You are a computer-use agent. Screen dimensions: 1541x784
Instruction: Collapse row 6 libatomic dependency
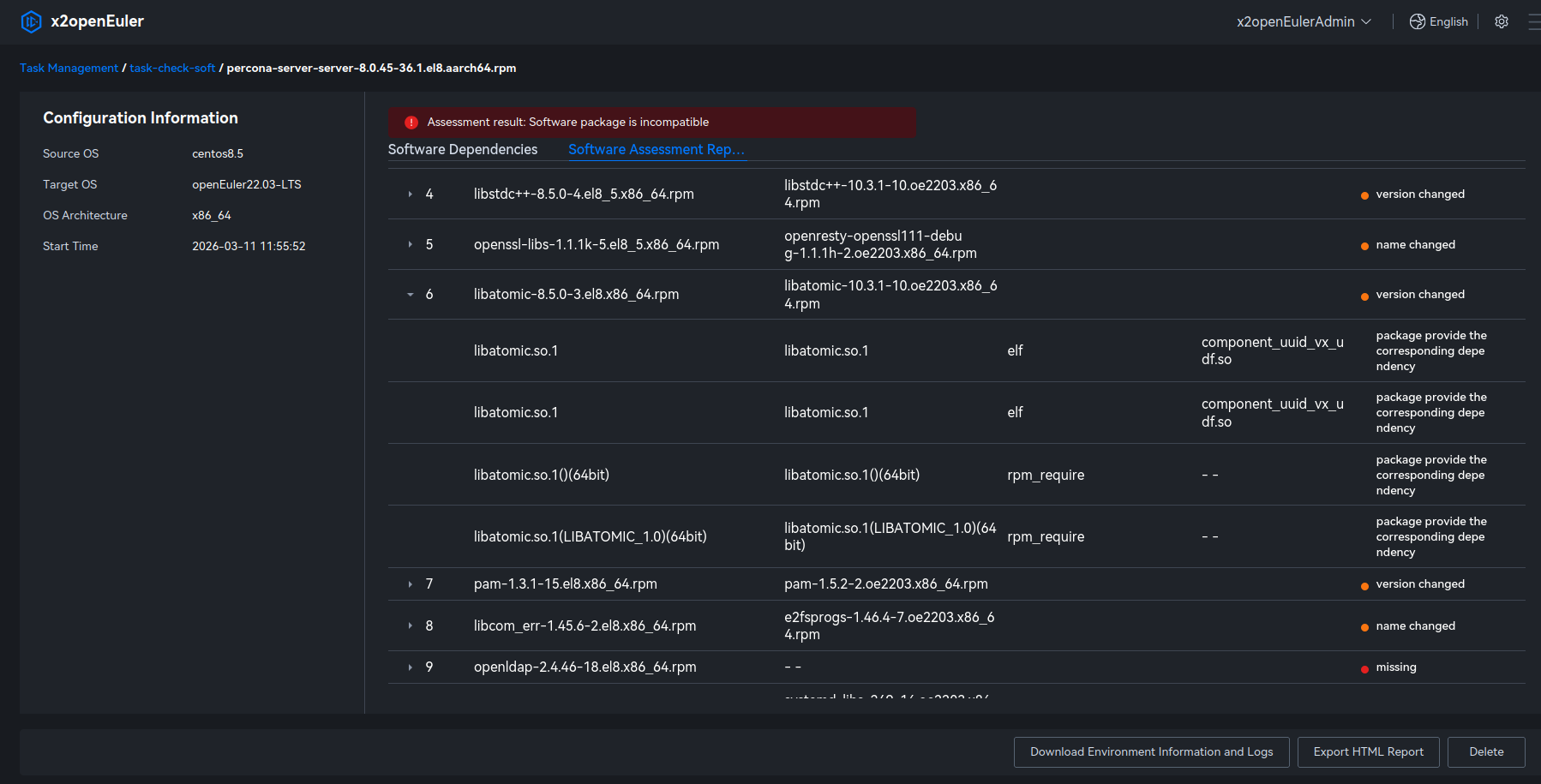click(411, 295)
